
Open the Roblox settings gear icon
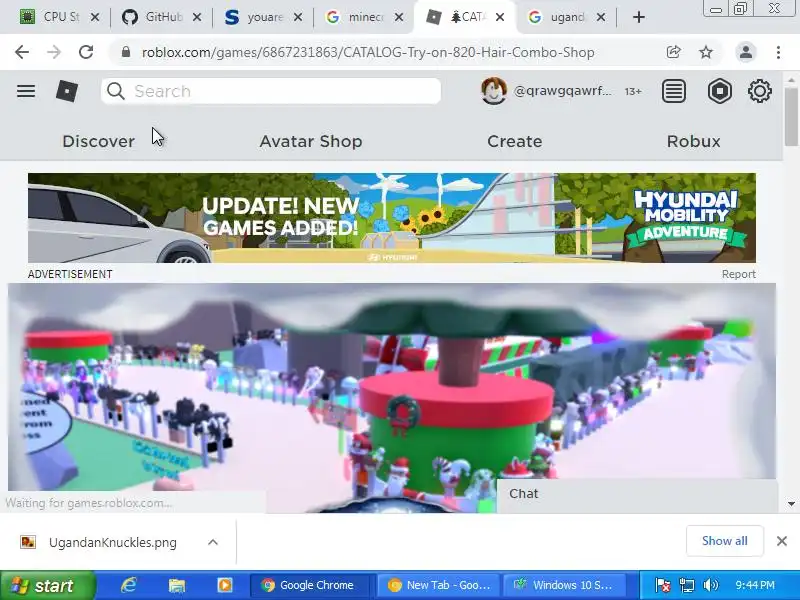760,91
